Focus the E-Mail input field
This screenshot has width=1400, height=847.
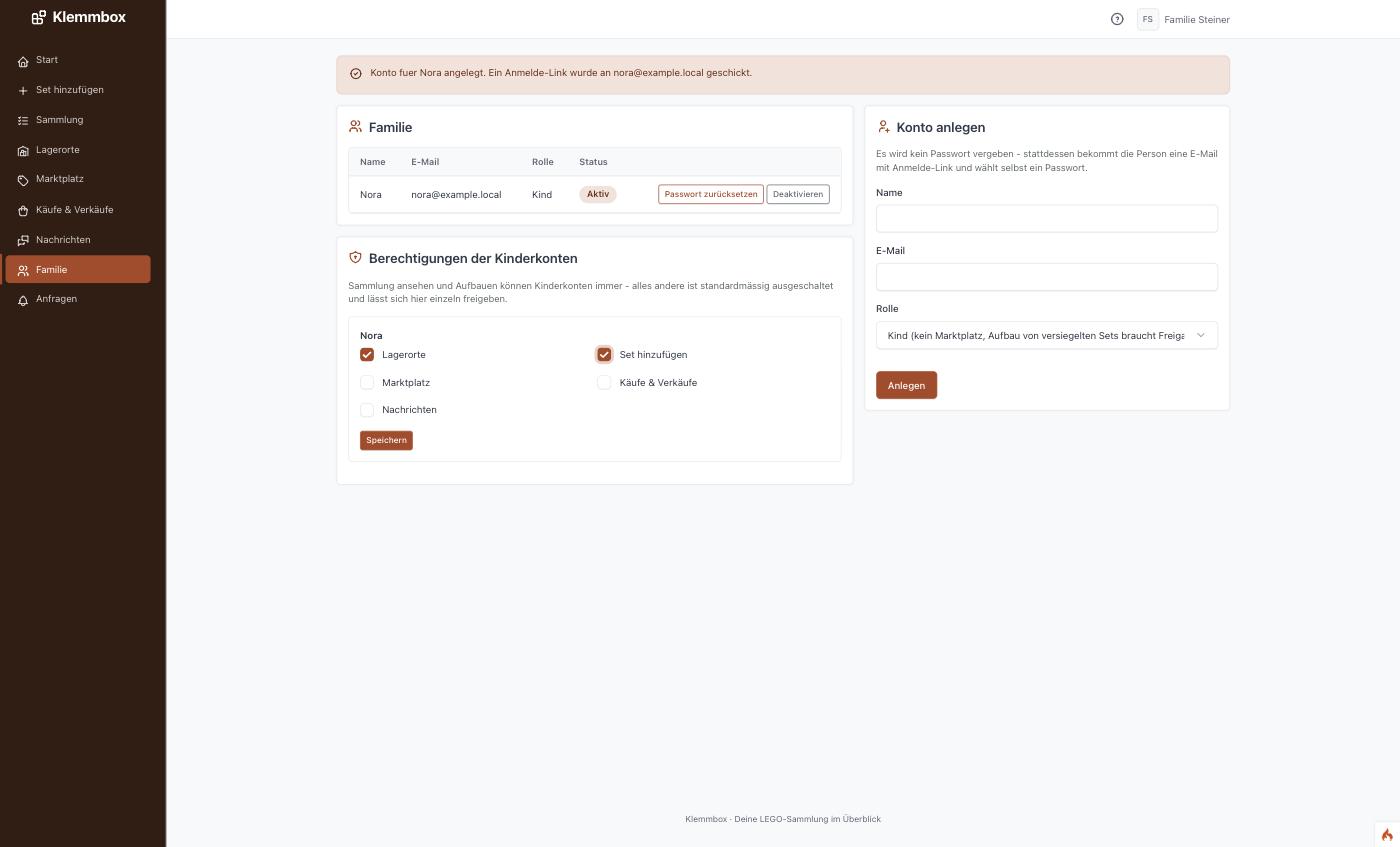pyautogui.click(x=1047, y=277)
